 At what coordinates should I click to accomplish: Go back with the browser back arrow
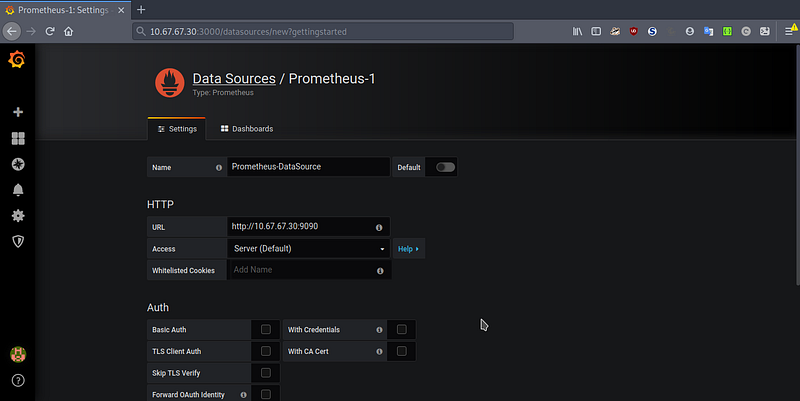(12, 31)
